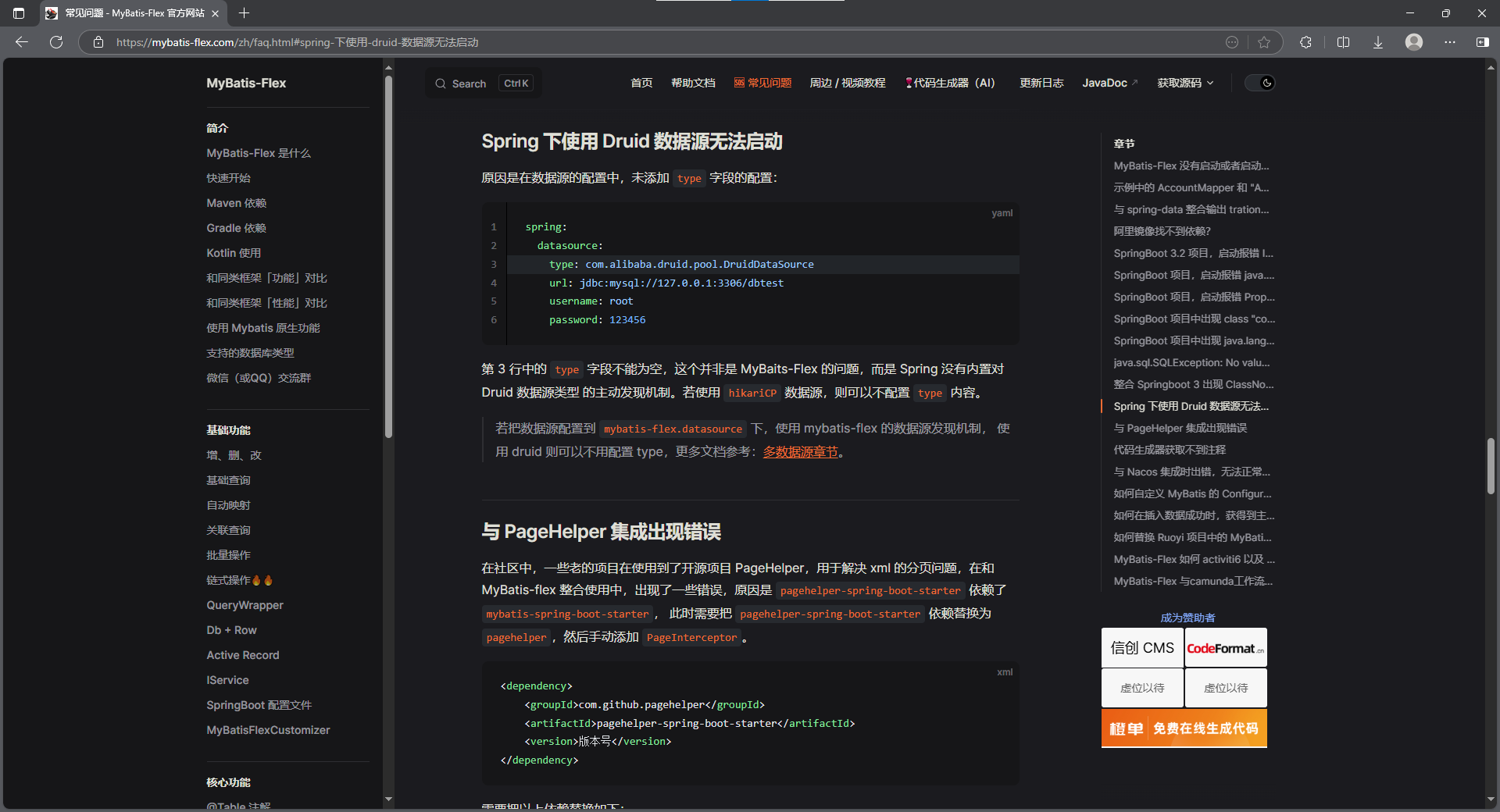Open 帮助文档 navigation item
Viewport: 1500px width, 812px height.
click(693, 83)
